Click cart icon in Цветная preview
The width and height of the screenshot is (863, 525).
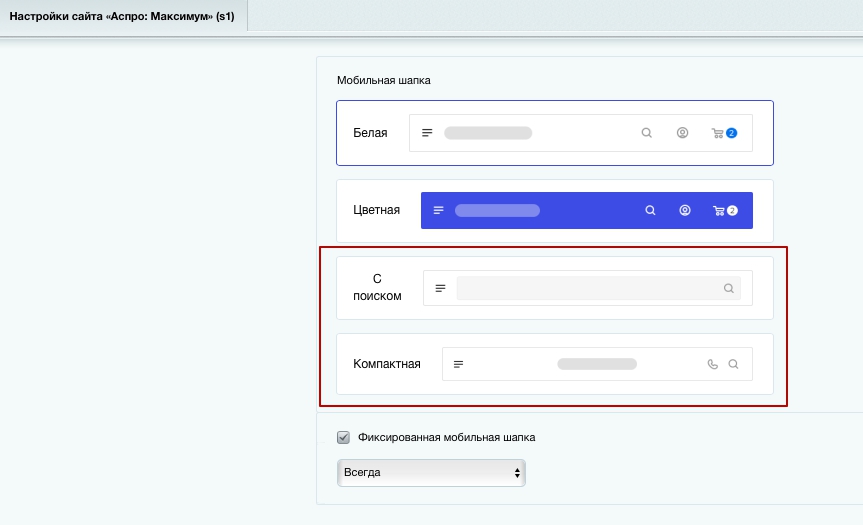[x=719, y=211]
